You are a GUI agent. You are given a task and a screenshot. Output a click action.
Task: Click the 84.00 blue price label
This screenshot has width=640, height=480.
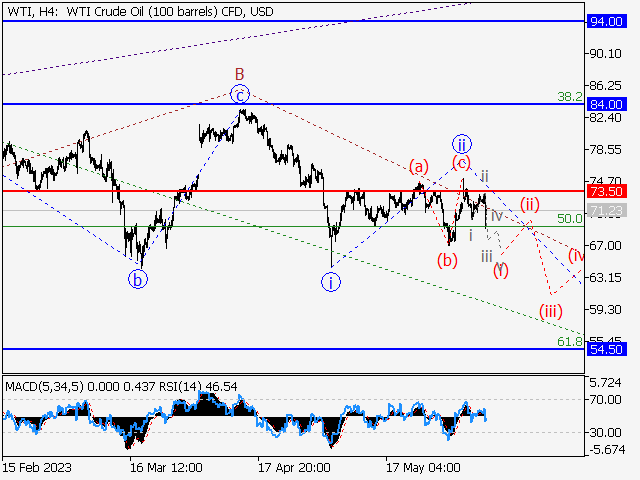606,104
